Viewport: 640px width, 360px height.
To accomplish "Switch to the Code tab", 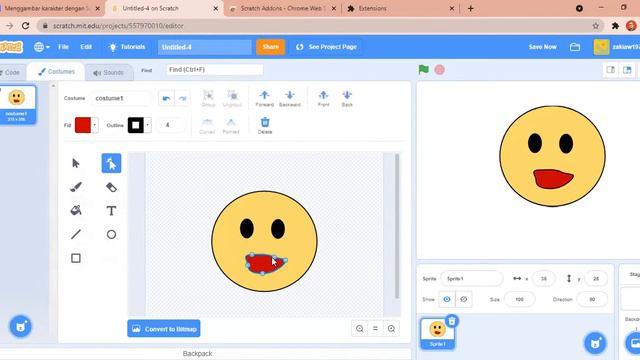I will pyautogui.click(x=11, y=72).
